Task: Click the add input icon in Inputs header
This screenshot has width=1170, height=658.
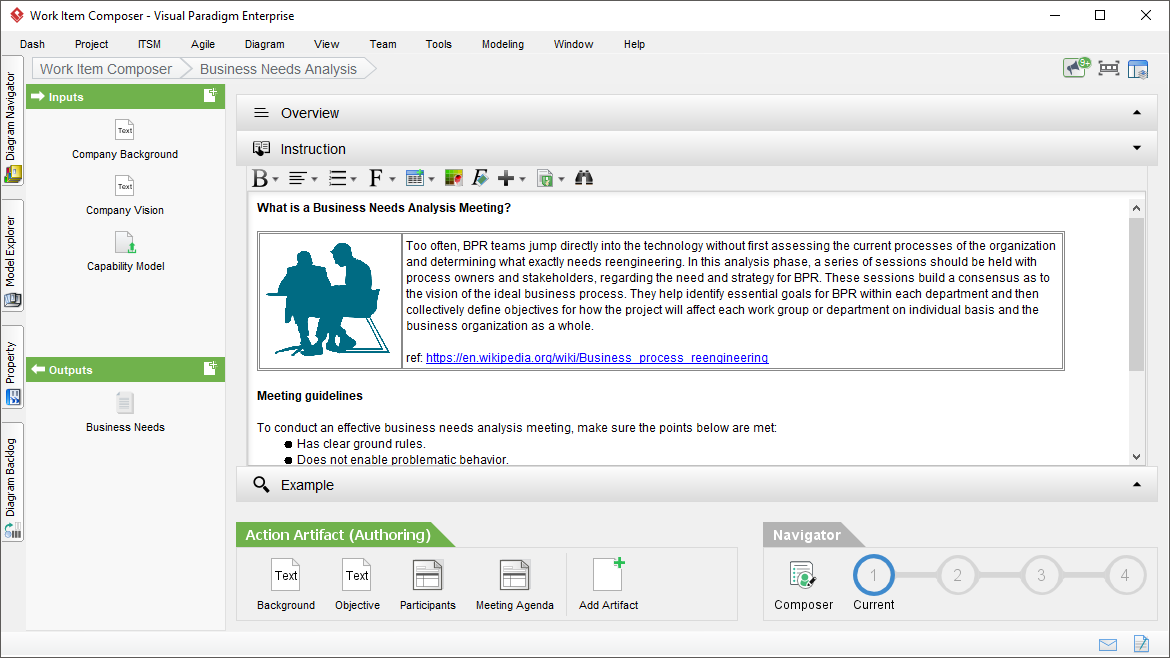Action: click(x=210, y=95)
